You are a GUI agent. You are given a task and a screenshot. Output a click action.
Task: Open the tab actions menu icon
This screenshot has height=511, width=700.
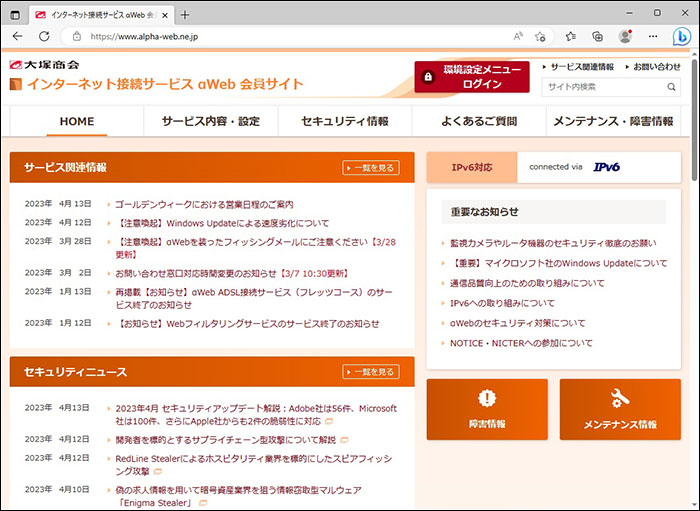point(15,15)
